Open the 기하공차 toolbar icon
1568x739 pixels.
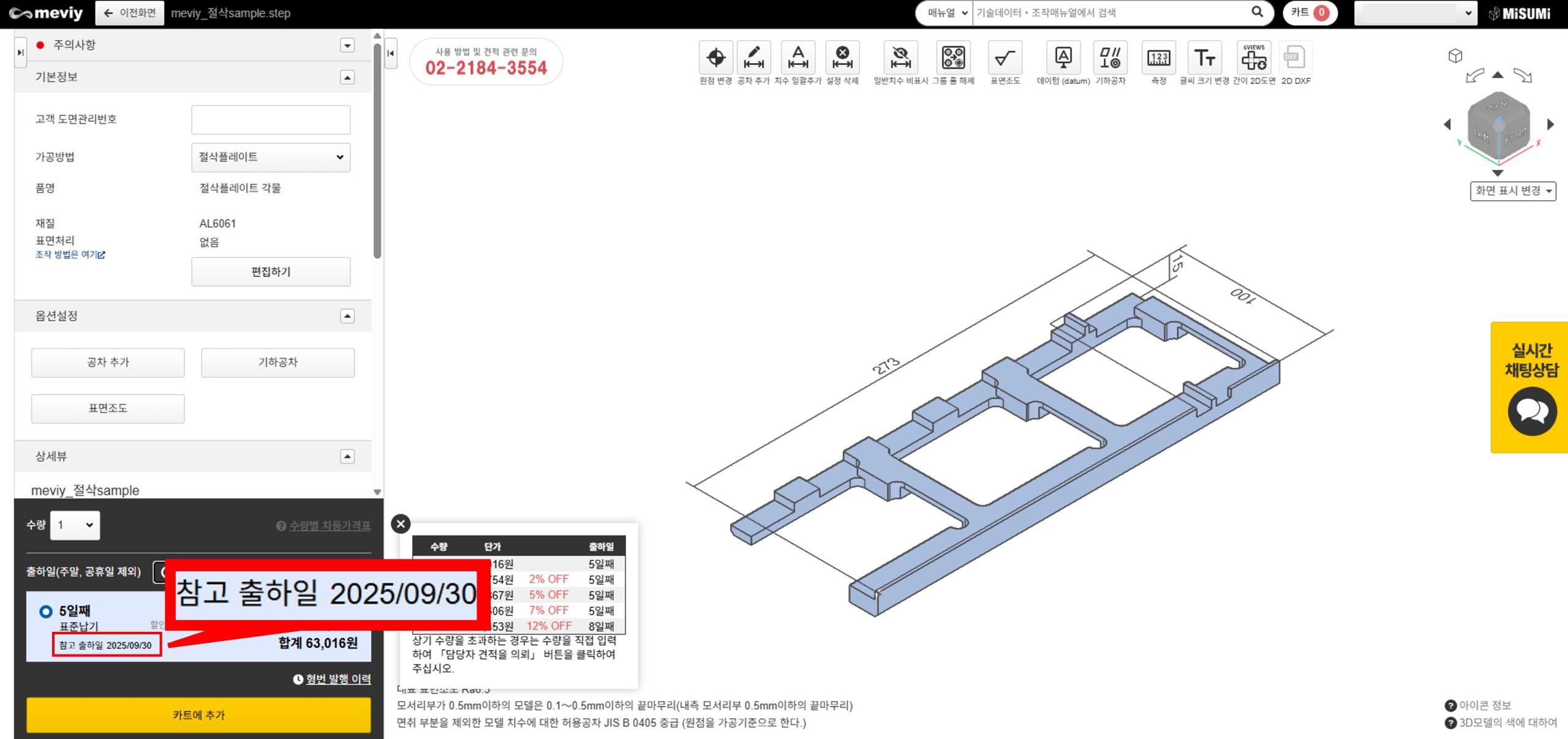pyautogui.click(x=1110, y=59)
